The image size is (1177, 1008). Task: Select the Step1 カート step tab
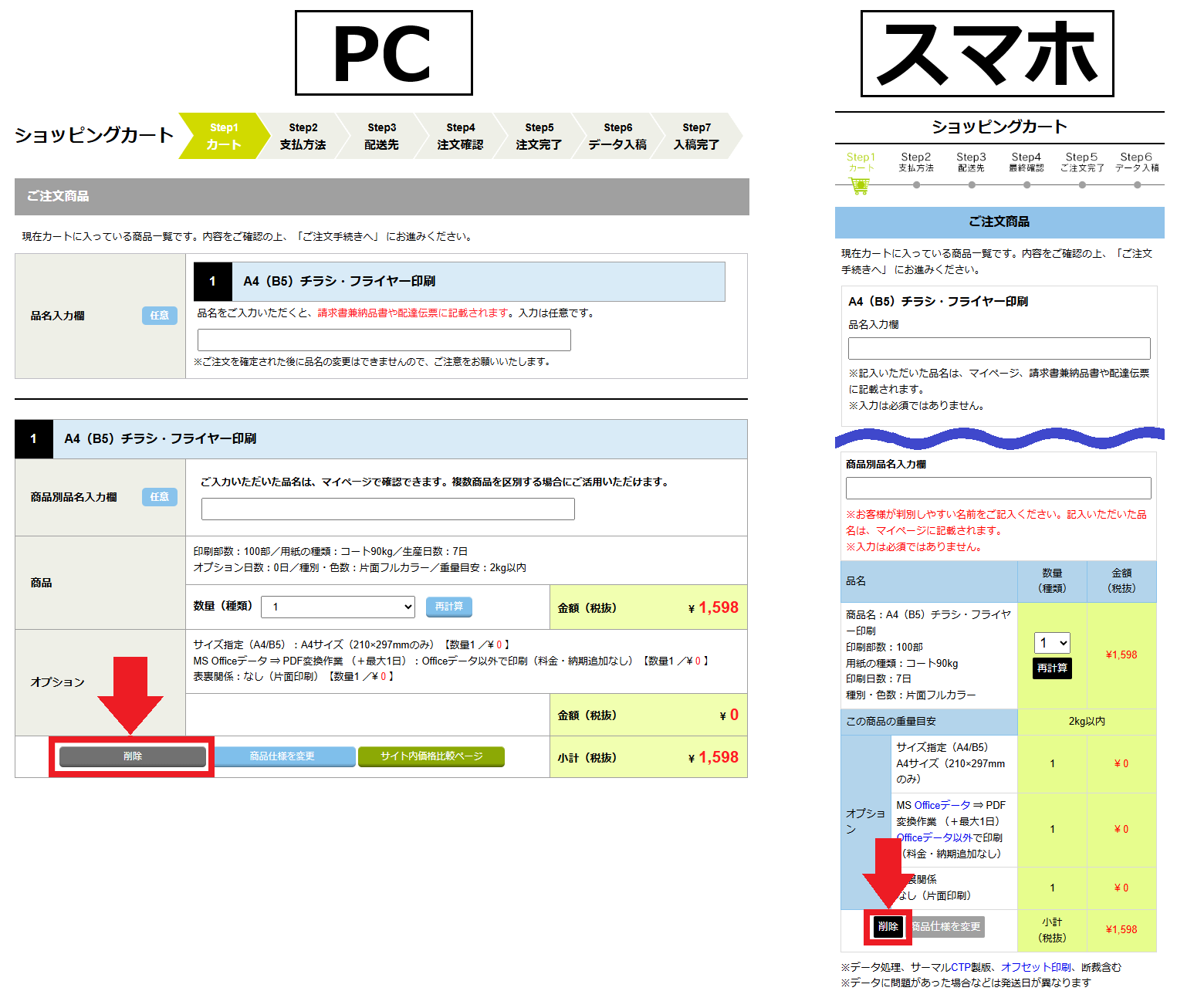point(224,137)
